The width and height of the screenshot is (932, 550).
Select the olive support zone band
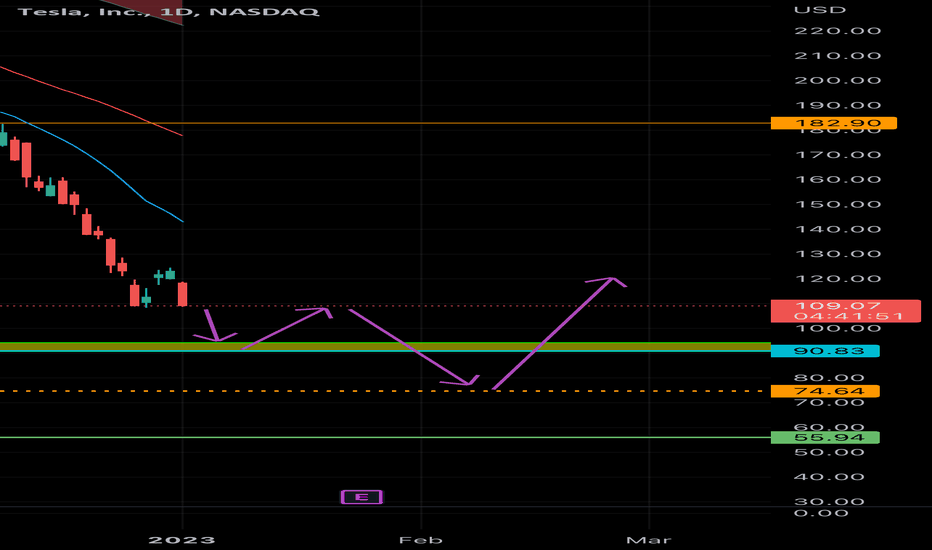pos(385,346)
